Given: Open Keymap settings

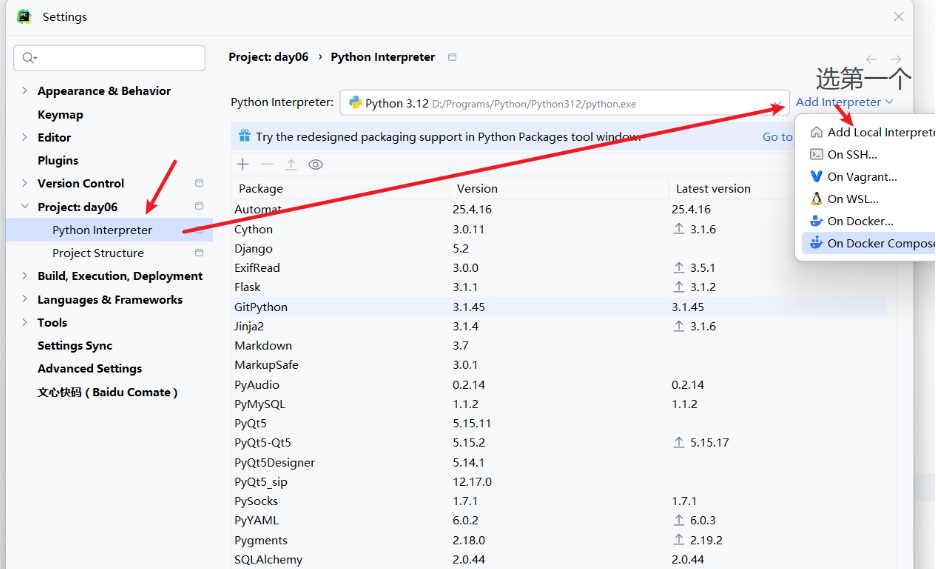Looking at the screenshot, I should [x=60, y=114].
